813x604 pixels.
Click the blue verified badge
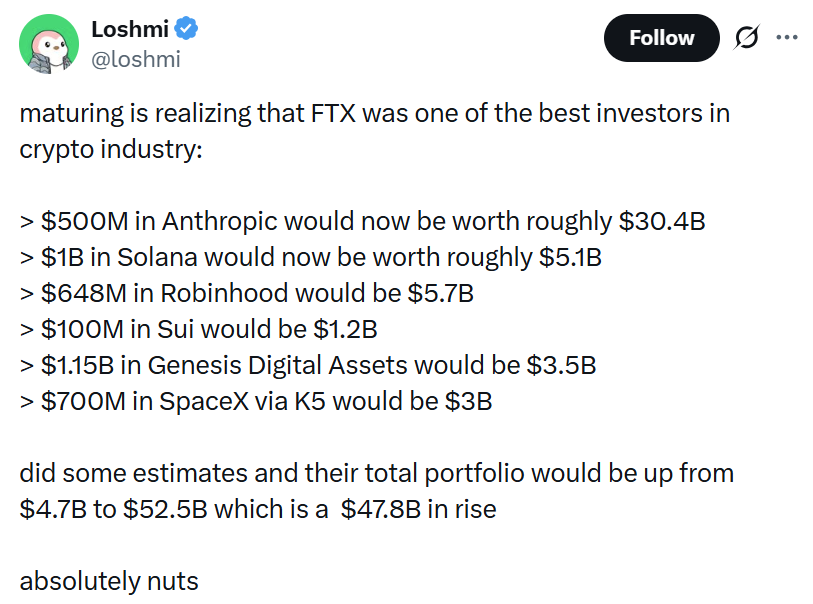coord(186,30)
